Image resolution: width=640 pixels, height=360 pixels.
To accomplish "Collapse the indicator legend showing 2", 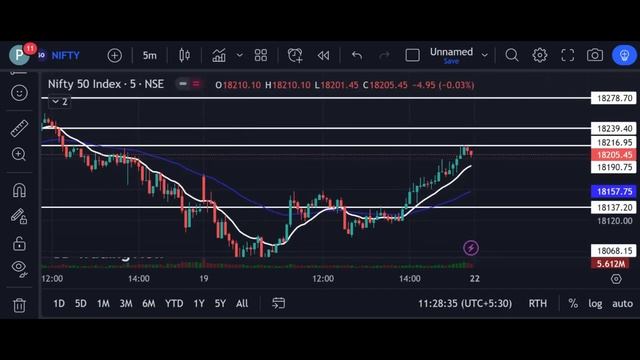I will 60,102.
